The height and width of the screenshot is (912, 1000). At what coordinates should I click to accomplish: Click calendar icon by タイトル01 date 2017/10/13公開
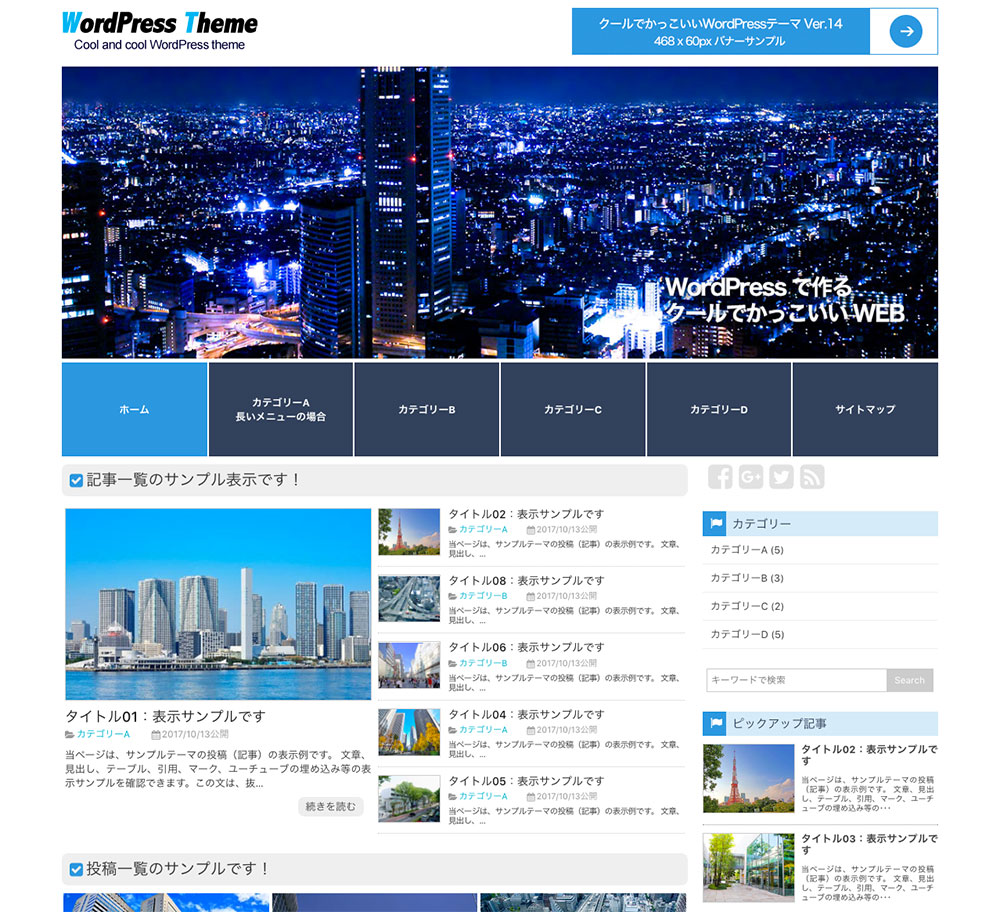(156, 735)
